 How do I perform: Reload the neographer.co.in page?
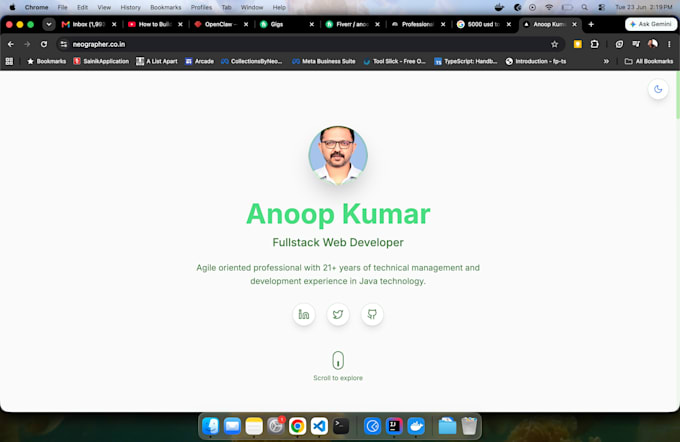[44, 44]
